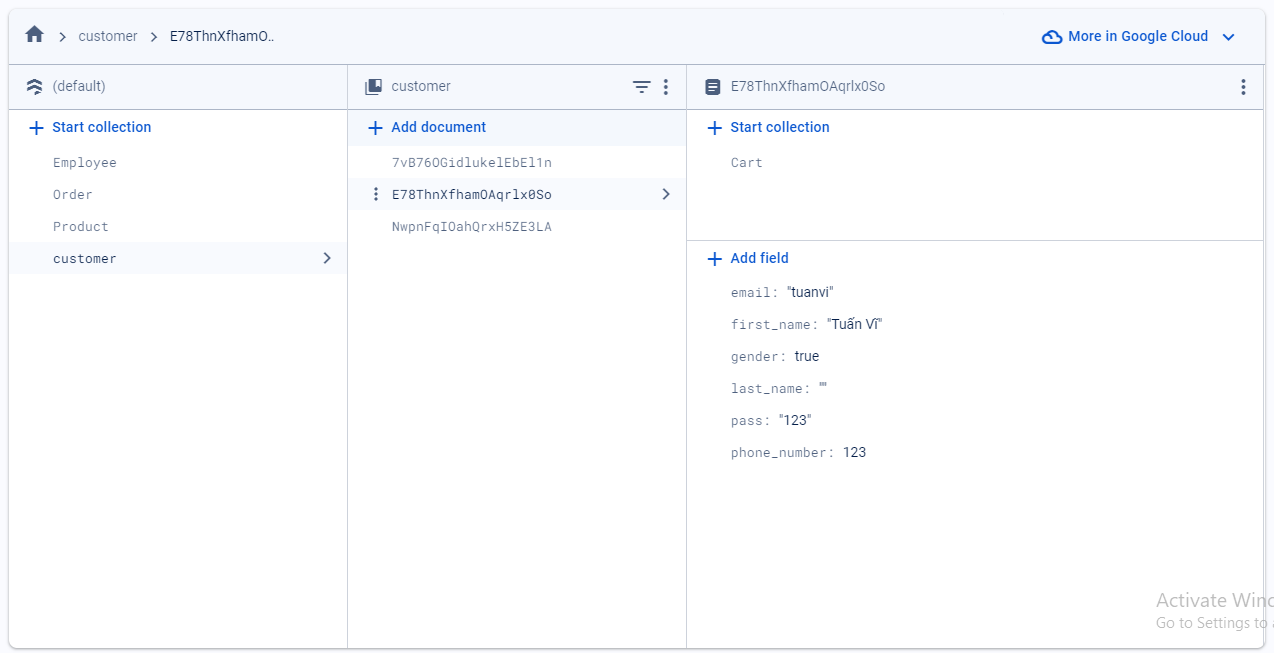Click the cloud icon near More in Google Cloud
Image resolution: width=1274 pixels, height=653 pixels.
1051,37
